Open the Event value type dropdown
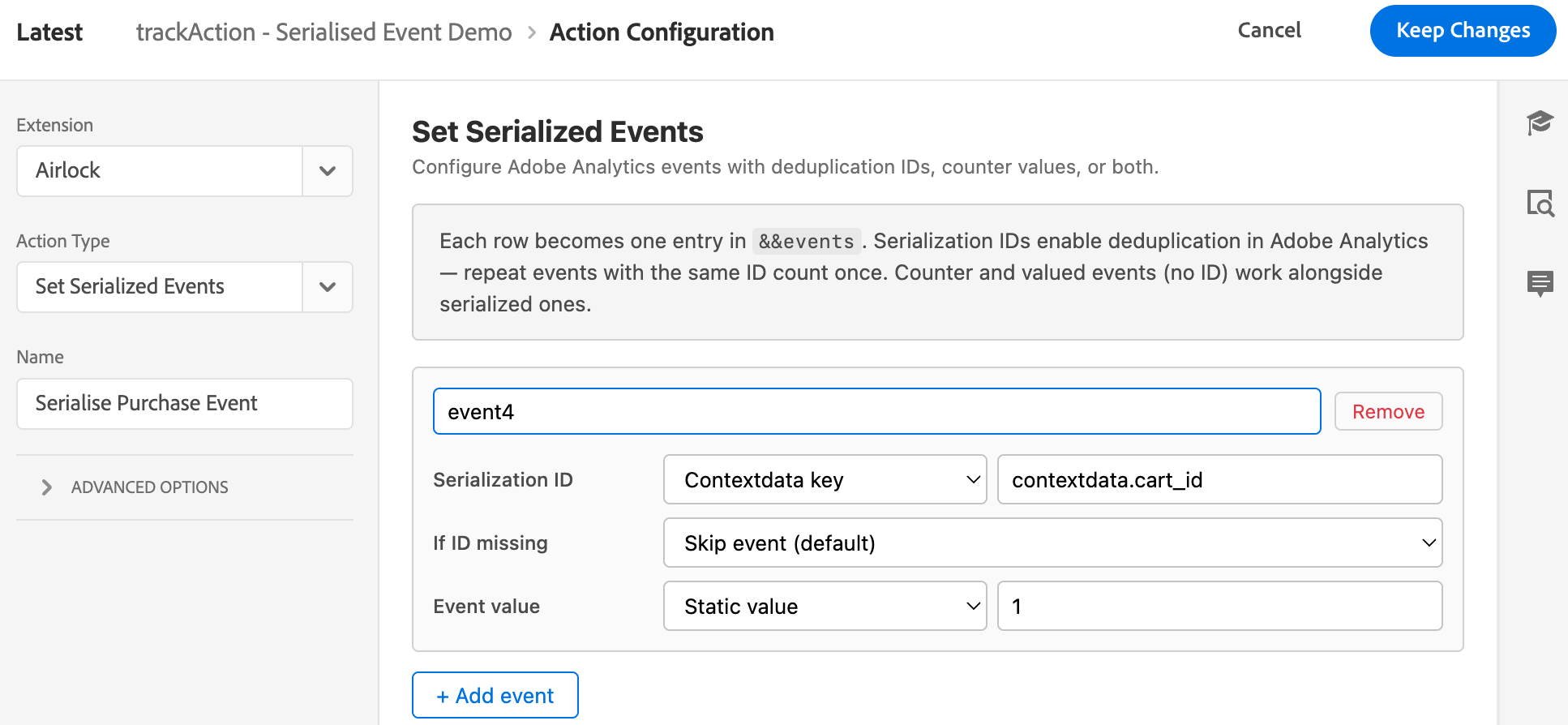Viewport: 1568px width, 725px height. click(825, 607)
